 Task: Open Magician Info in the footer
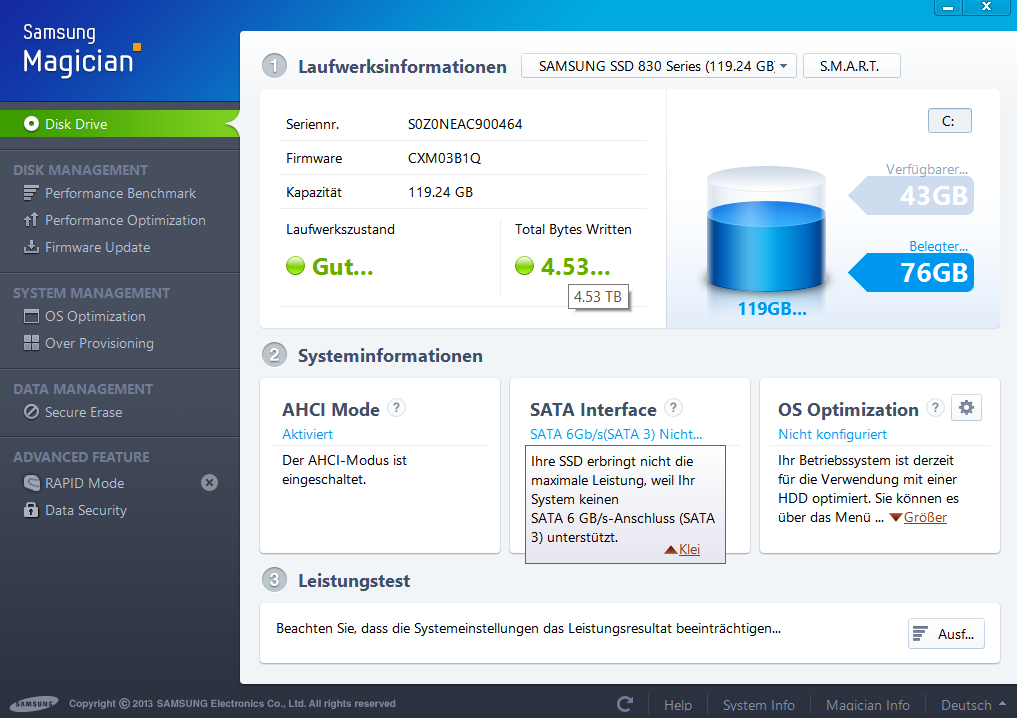868,705
